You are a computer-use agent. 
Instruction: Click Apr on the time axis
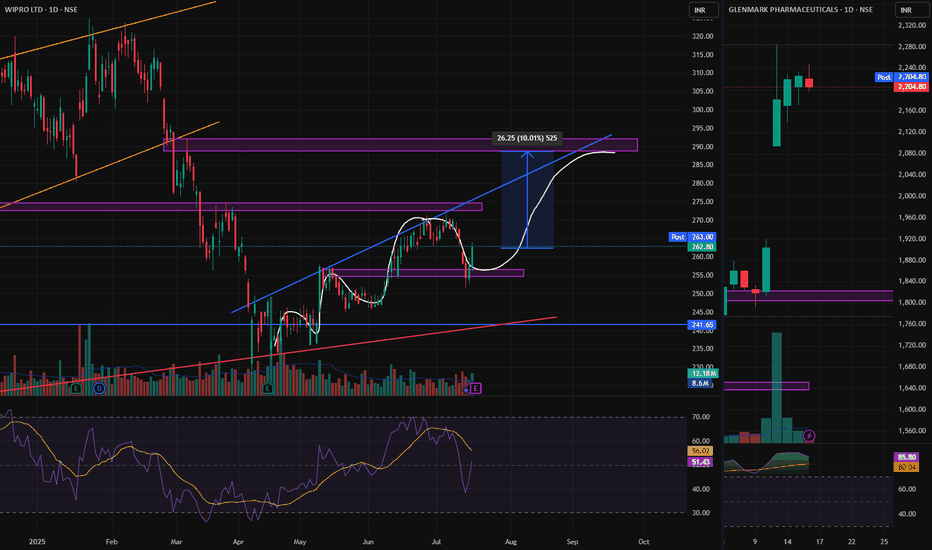click(238, 542)
